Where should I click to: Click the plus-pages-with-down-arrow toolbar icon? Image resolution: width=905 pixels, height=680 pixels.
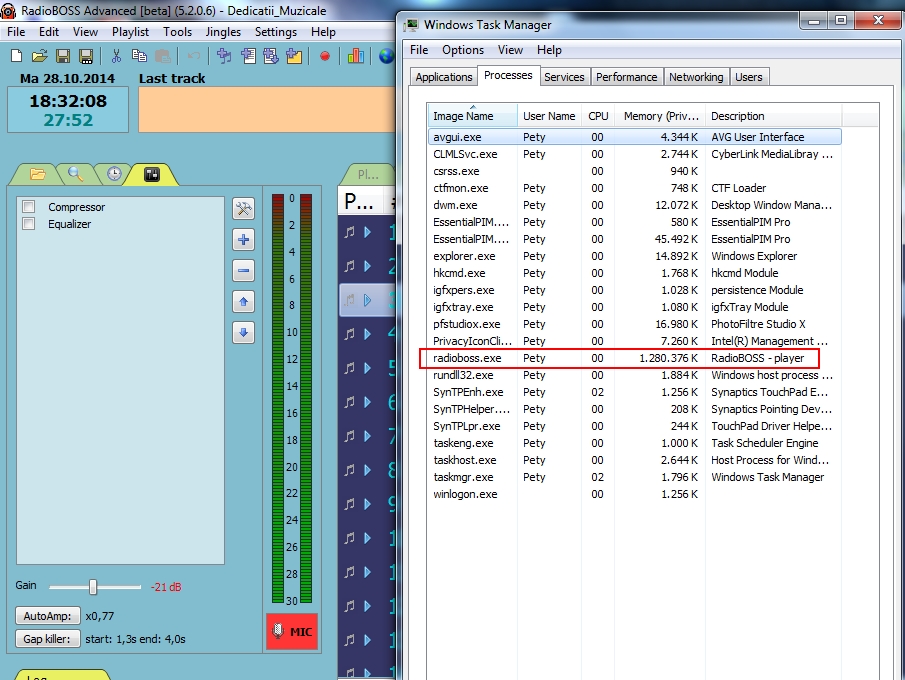pyautogui.click(x=271, y=56)
